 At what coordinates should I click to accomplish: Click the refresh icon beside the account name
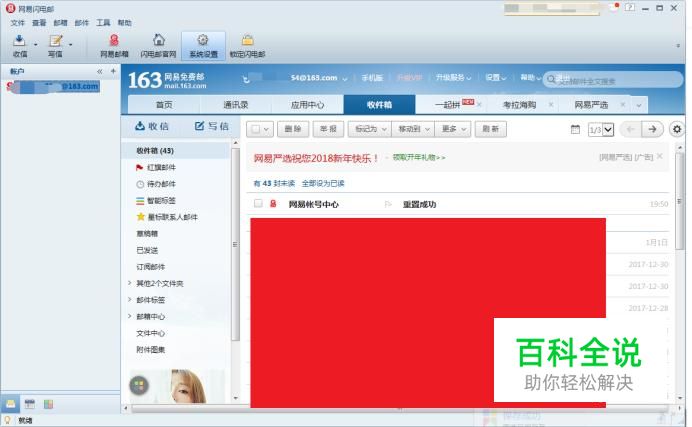tap(246, 79)
